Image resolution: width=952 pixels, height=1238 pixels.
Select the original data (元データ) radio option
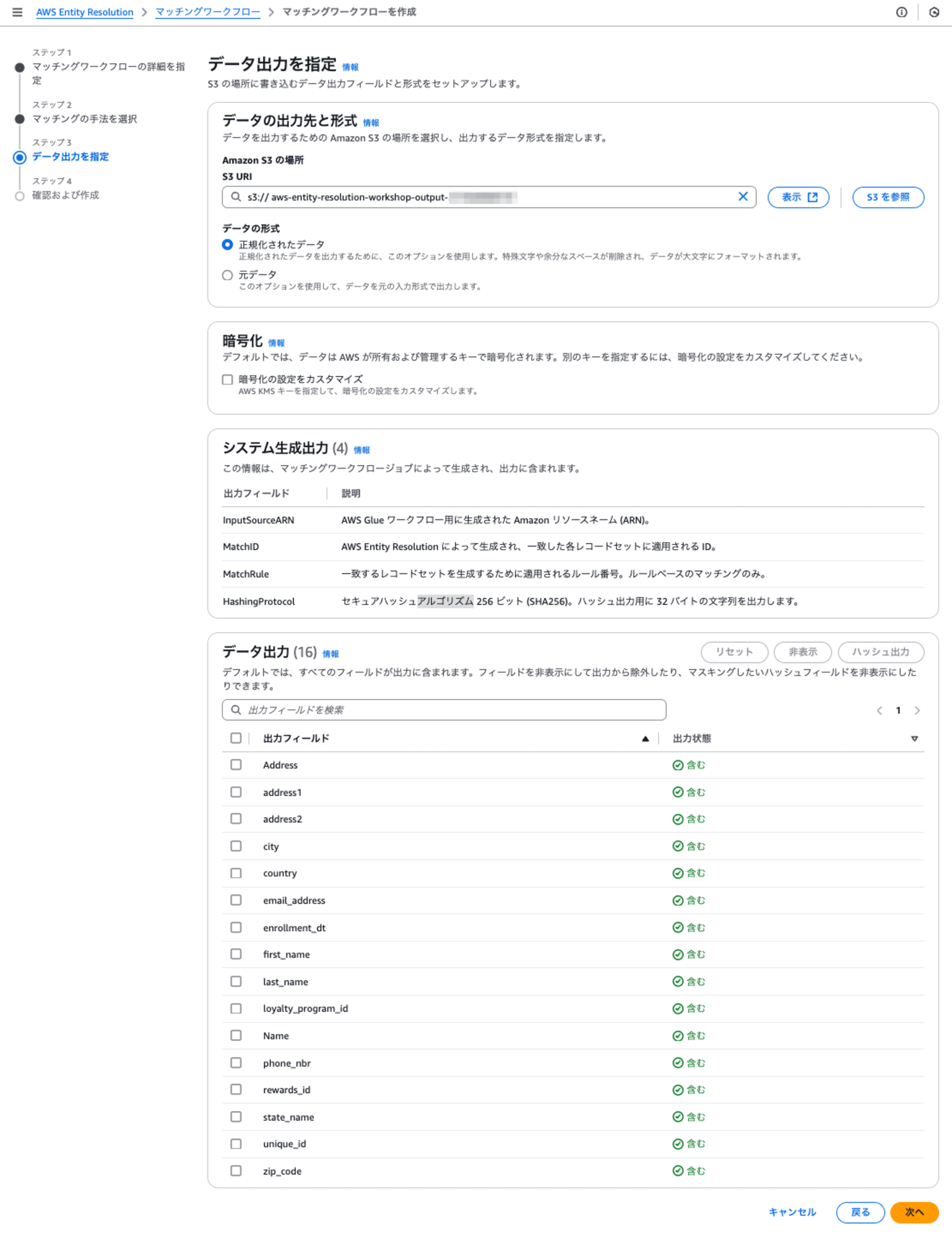228,275
